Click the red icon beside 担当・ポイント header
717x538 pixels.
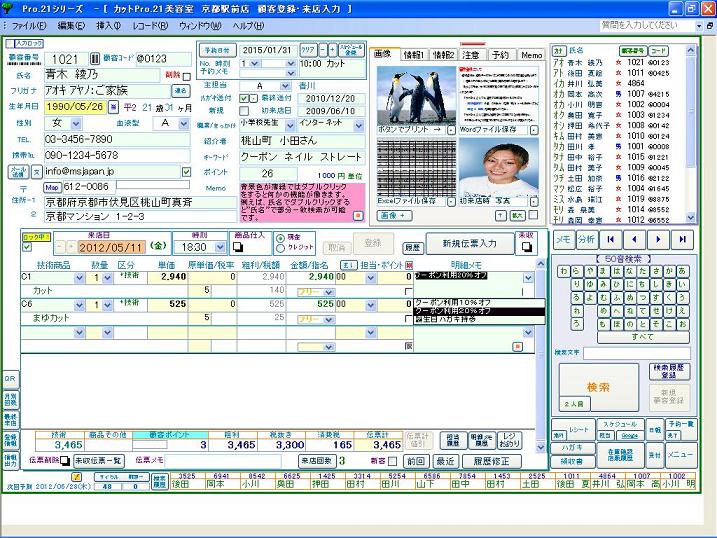pyautogui.click(x=409, y=265)
